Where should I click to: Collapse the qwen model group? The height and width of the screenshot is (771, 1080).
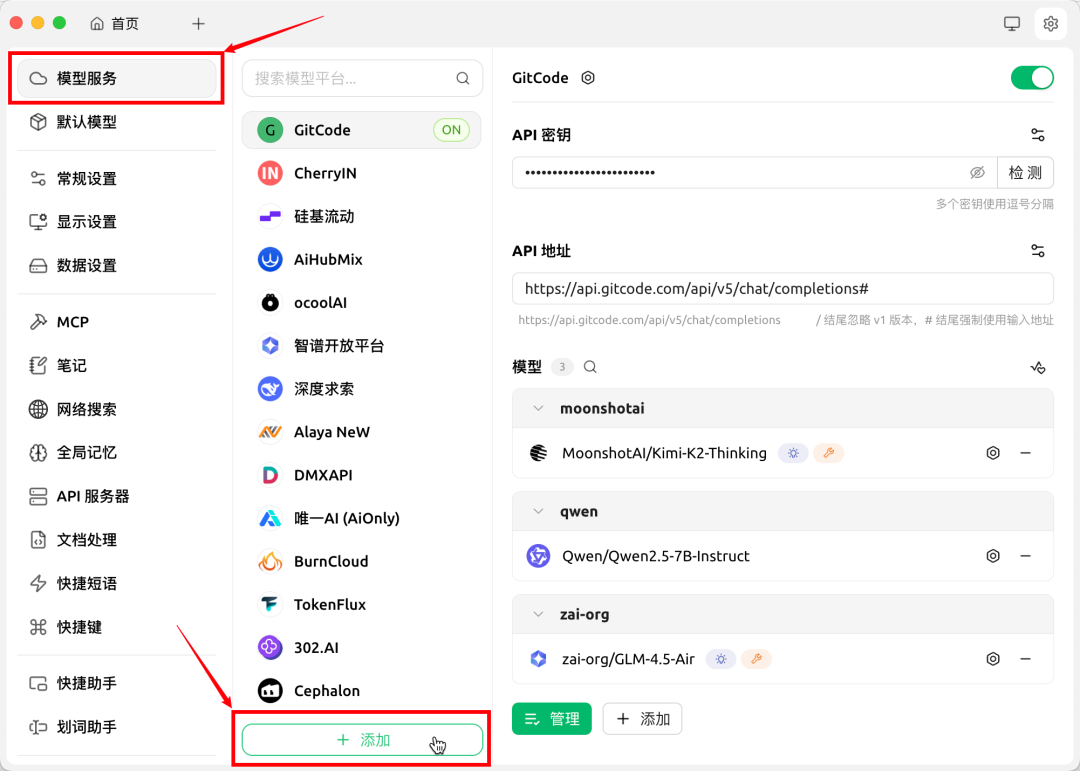tap(539, 512)
